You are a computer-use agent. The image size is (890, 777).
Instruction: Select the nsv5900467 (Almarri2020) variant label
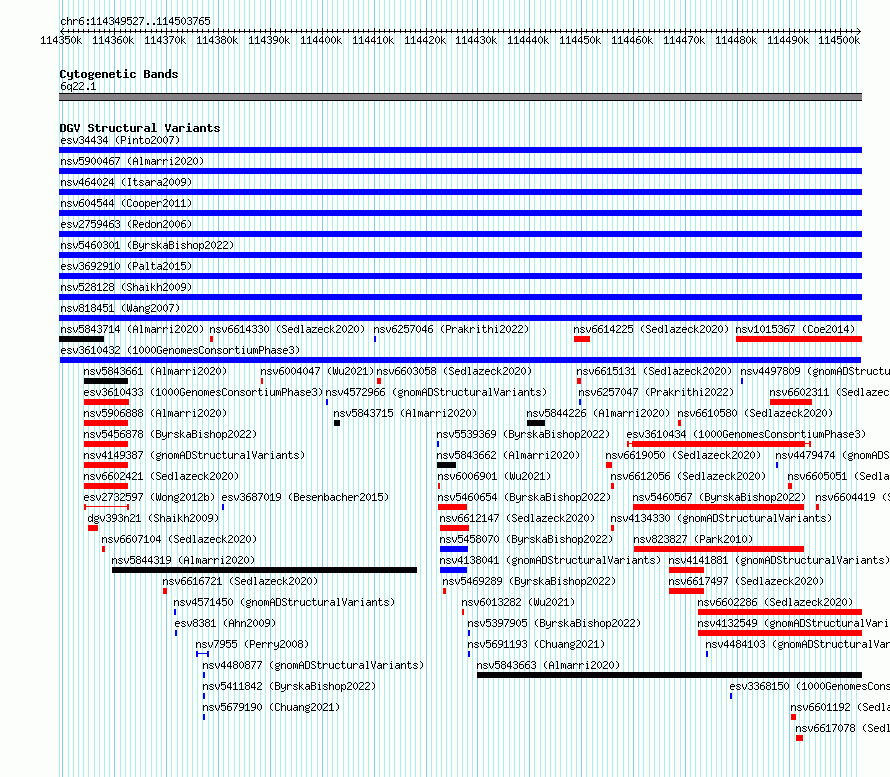pos(132,161)
